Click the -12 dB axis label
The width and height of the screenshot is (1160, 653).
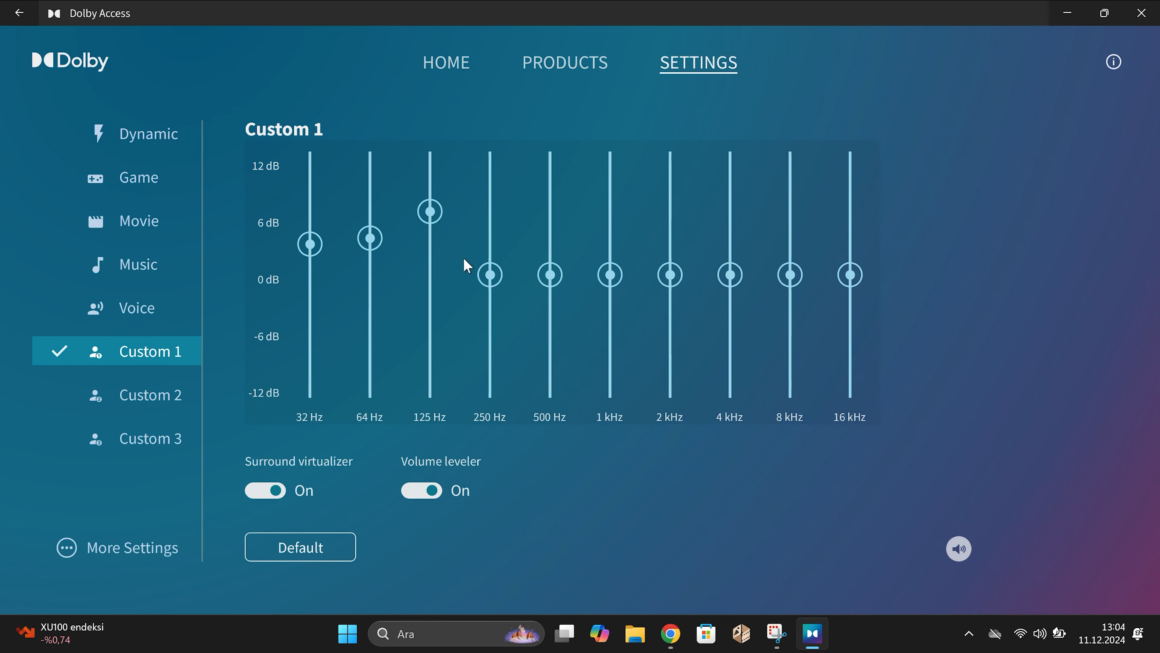click(x=264, y=393)
